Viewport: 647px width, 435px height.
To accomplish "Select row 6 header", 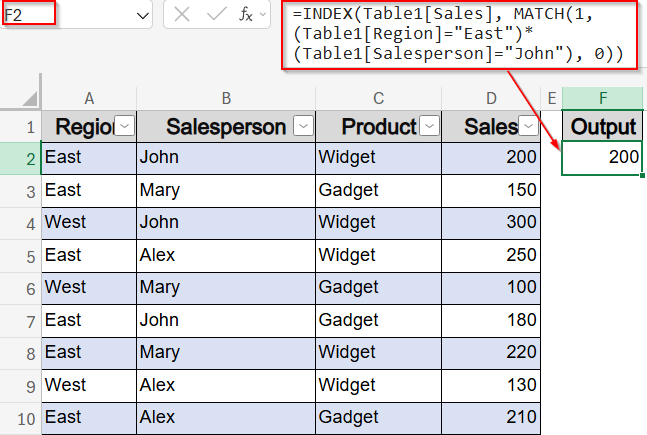I will (x=21, y=288).
